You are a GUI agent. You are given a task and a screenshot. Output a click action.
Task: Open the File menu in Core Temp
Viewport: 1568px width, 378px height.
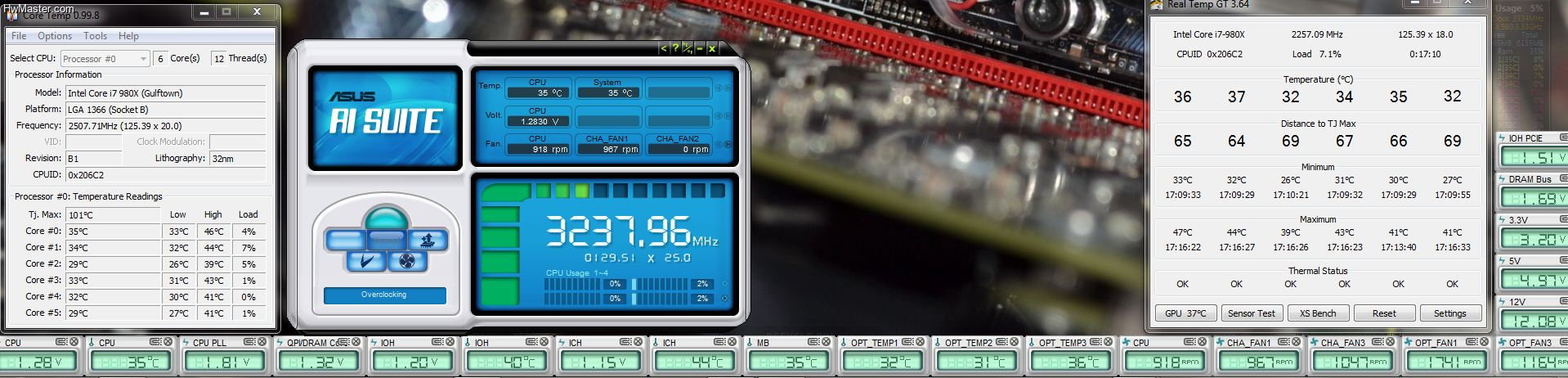click(19, 36)
